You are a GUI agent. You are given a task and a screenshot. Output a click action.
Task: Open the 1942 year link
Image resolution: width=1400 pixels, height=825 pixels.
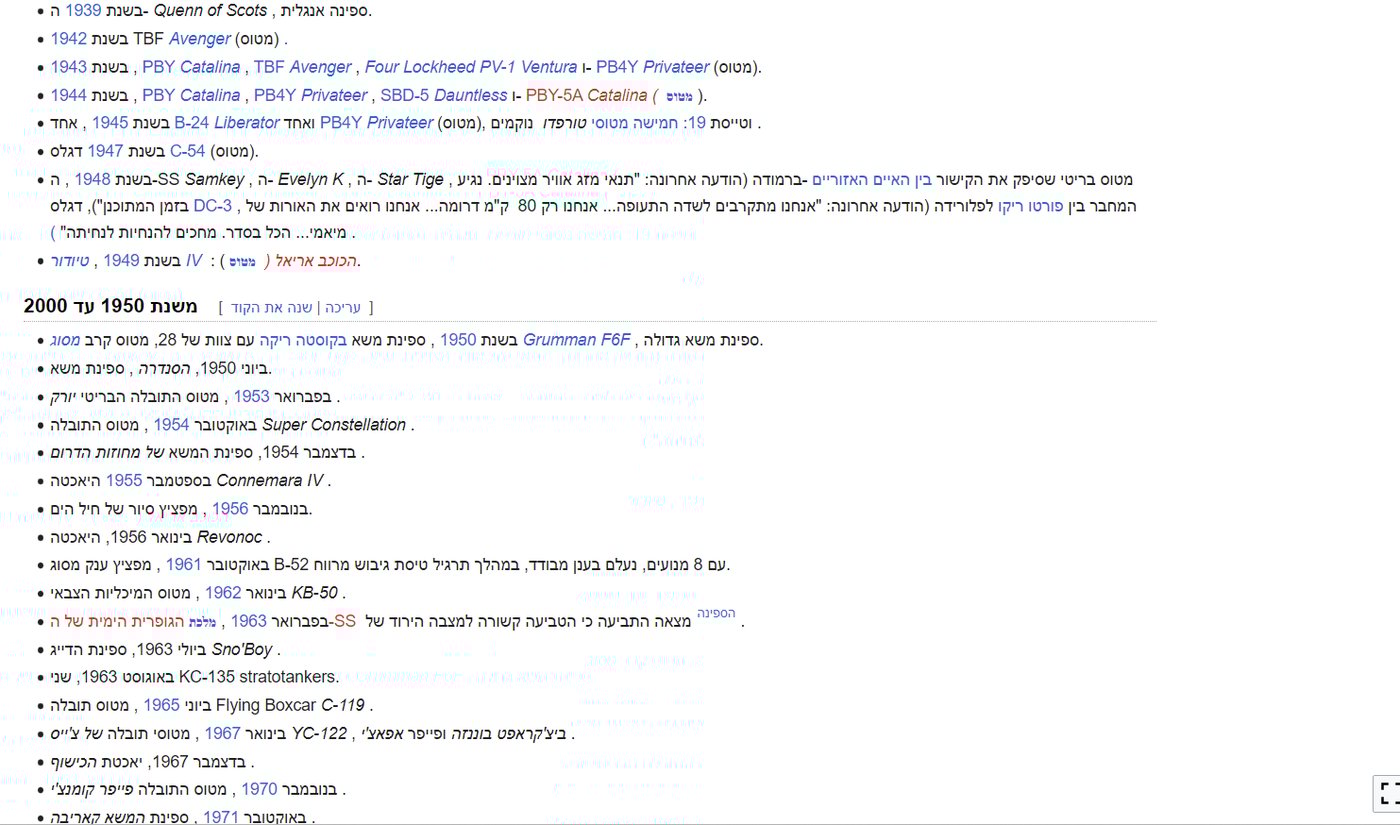point(68,39)
